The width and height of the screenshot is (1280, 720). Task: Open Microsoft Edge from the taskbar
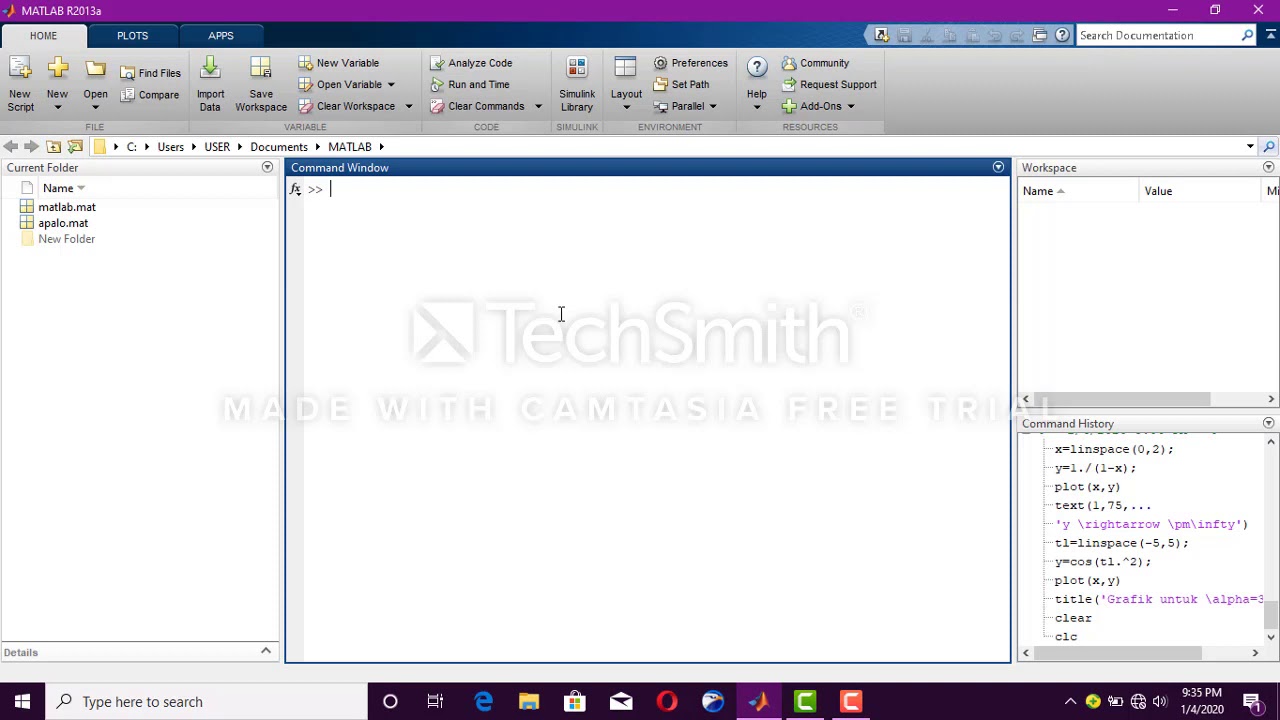[483, 702]
